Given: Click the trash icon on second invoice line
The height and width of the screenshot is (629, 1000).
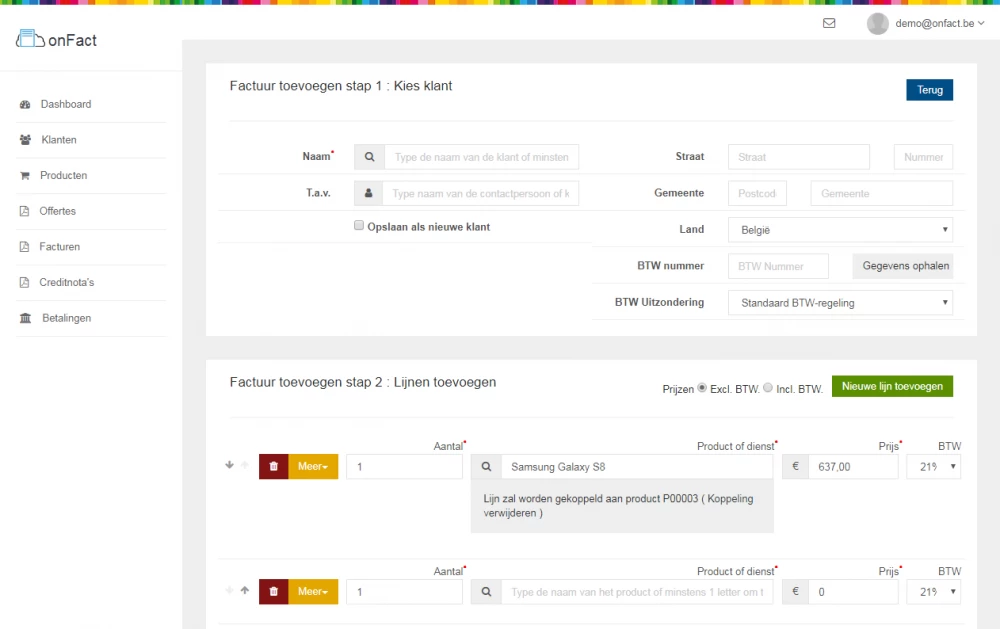Looking at the screenshot, I should click(x=274, y=592).
